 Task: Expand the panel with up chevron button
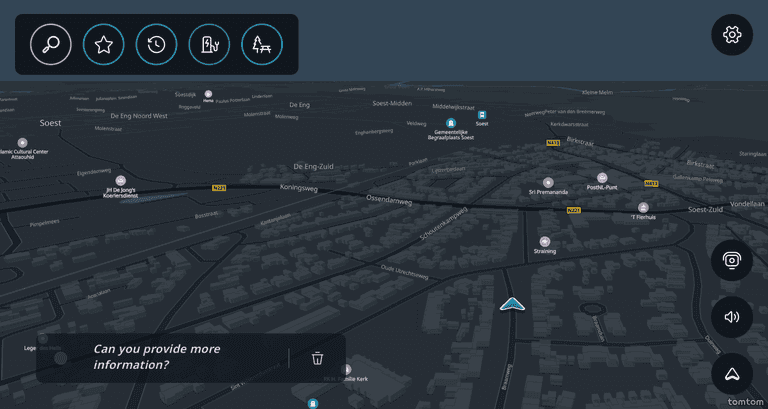coord(732,374)
